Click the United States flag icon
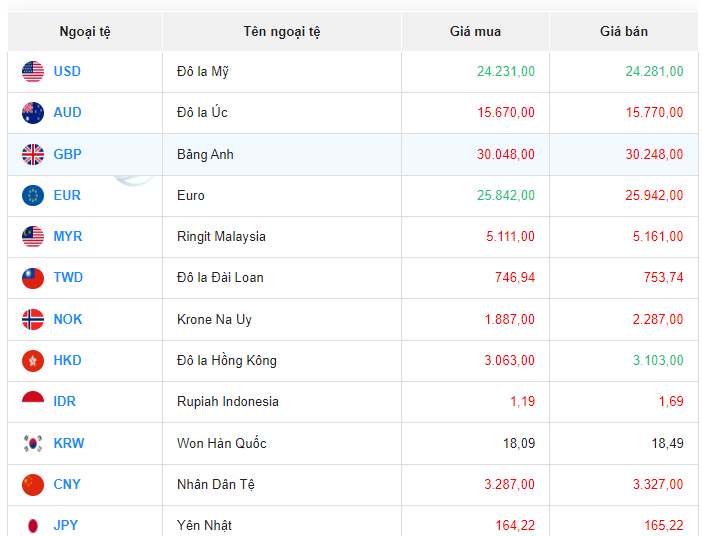Viewport: 702px width, 536px height. pyautogui.click(x=33, y=71)
